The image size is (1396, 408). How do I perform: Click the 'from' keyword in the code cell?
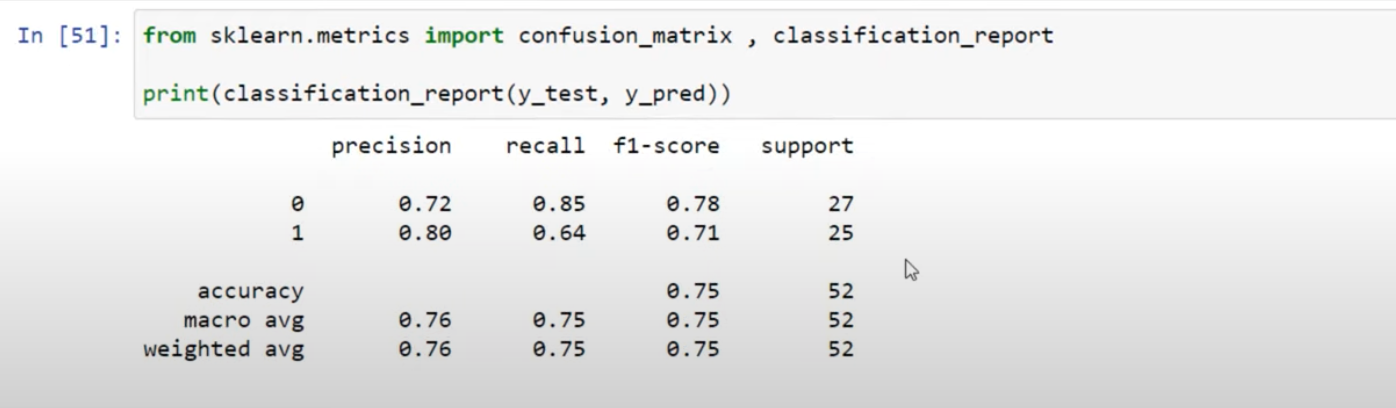169,36
